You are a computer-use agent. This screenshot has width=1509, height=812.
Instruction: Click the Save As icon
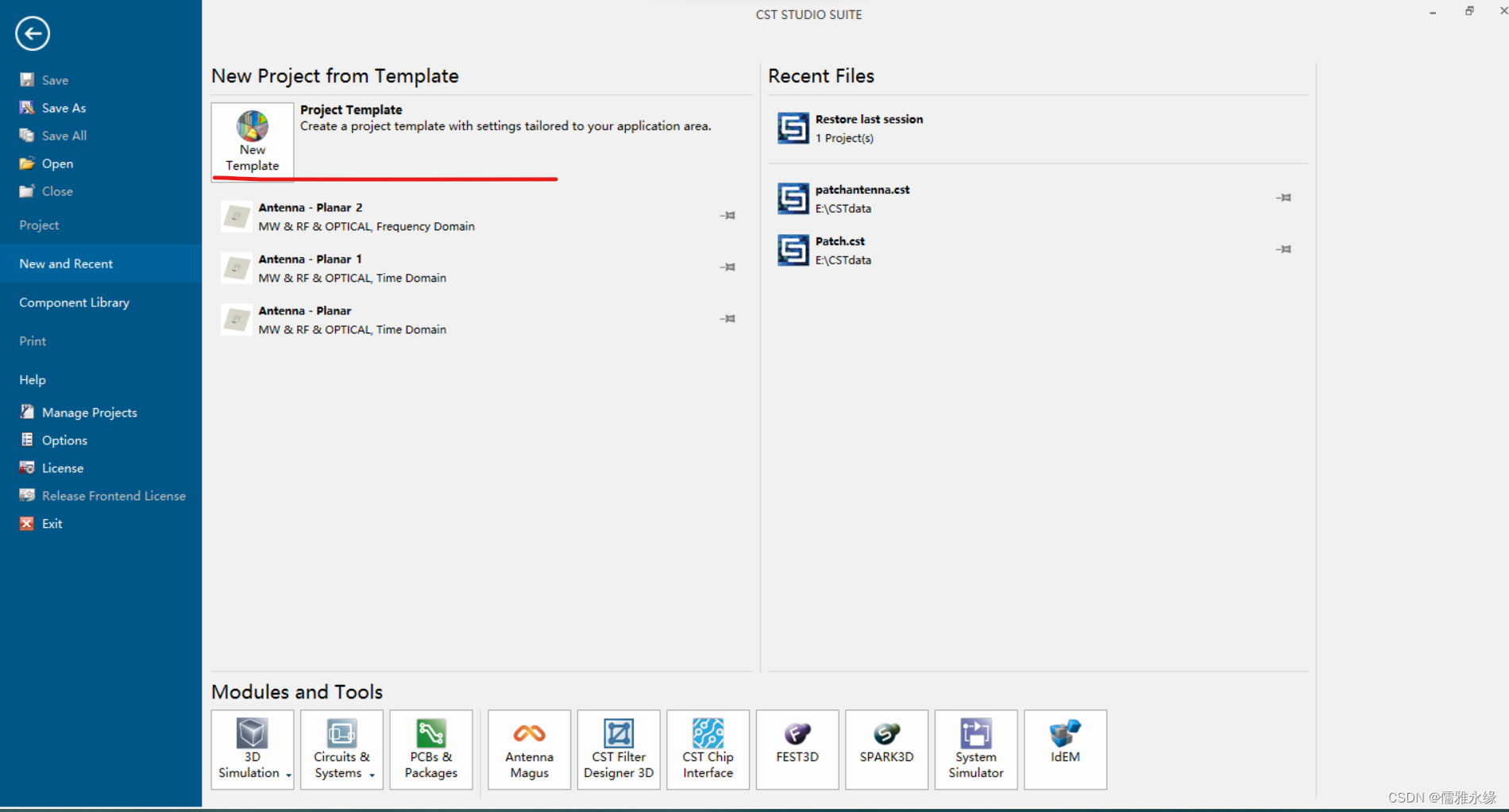pos(27,107)
